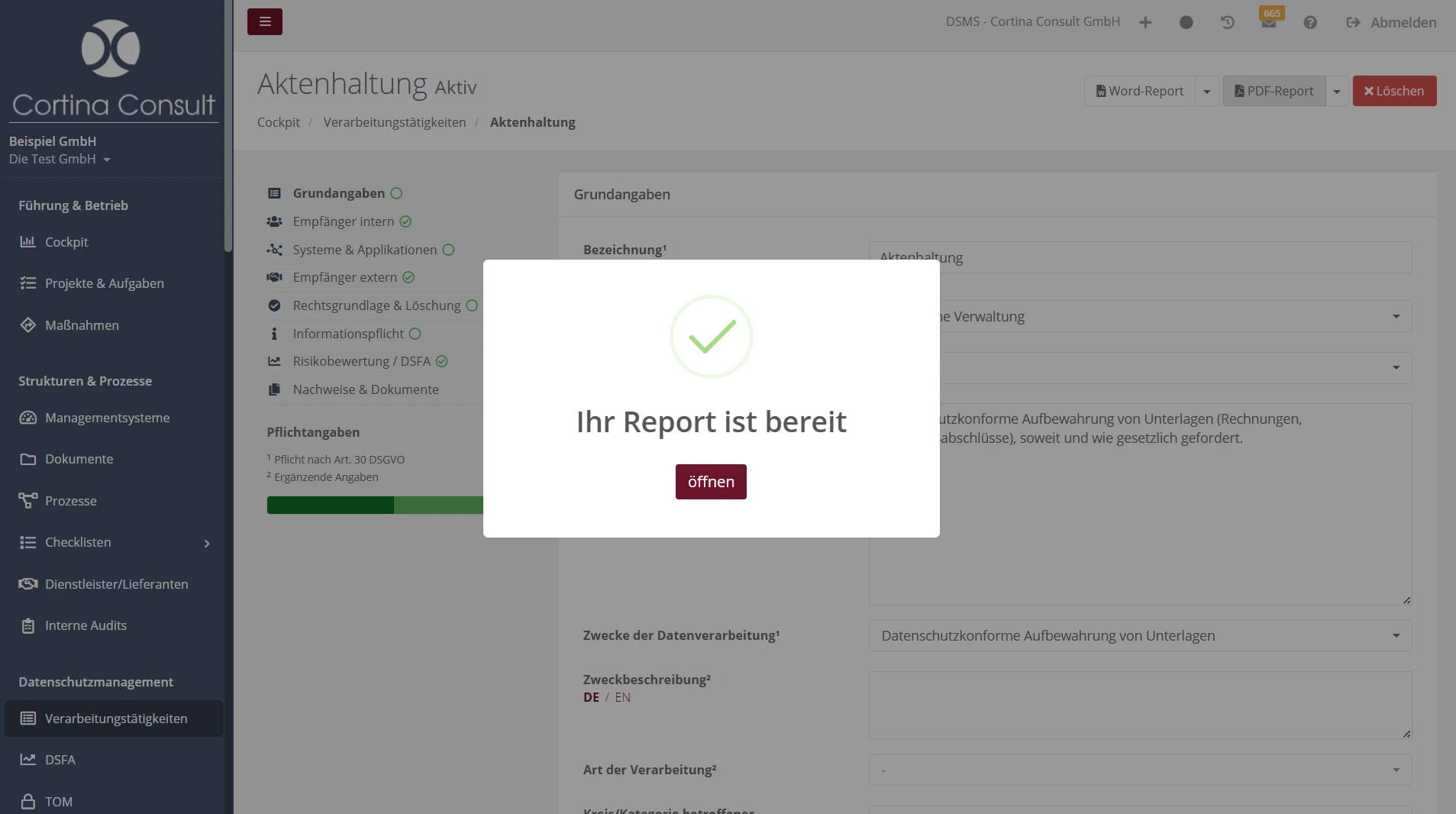Click the plus icon in top bar

(x=1145, y=23)
